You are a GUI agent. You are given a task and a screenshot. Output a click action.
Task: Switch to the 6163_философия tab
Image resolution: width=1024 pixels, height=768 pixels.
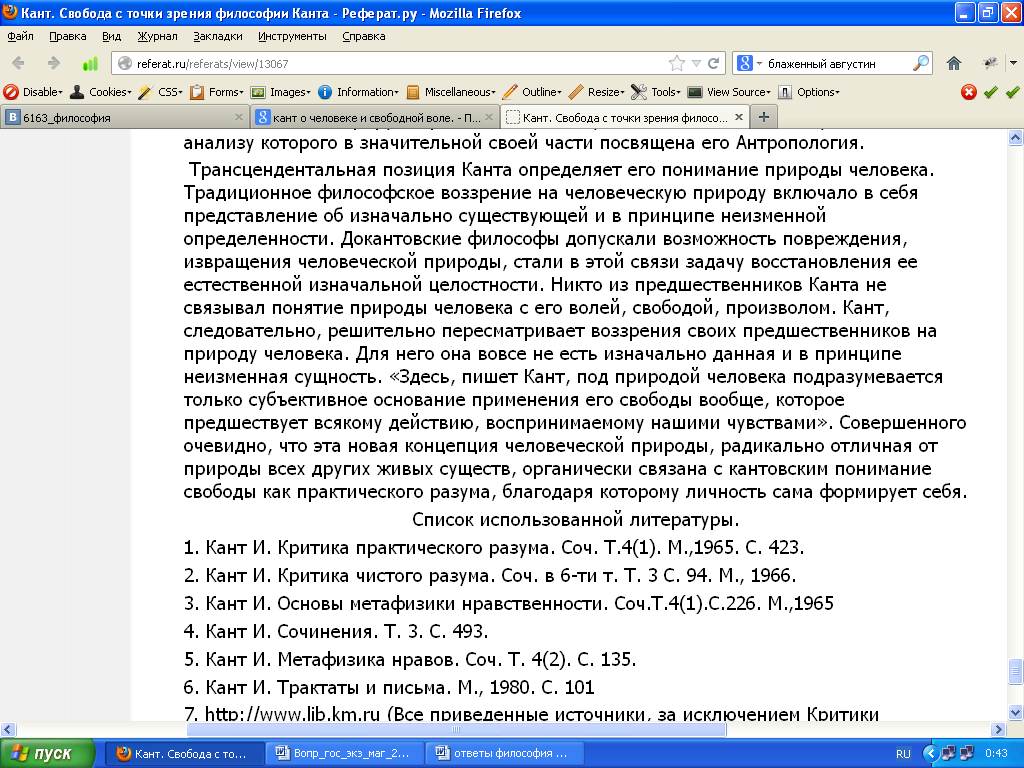124,118
